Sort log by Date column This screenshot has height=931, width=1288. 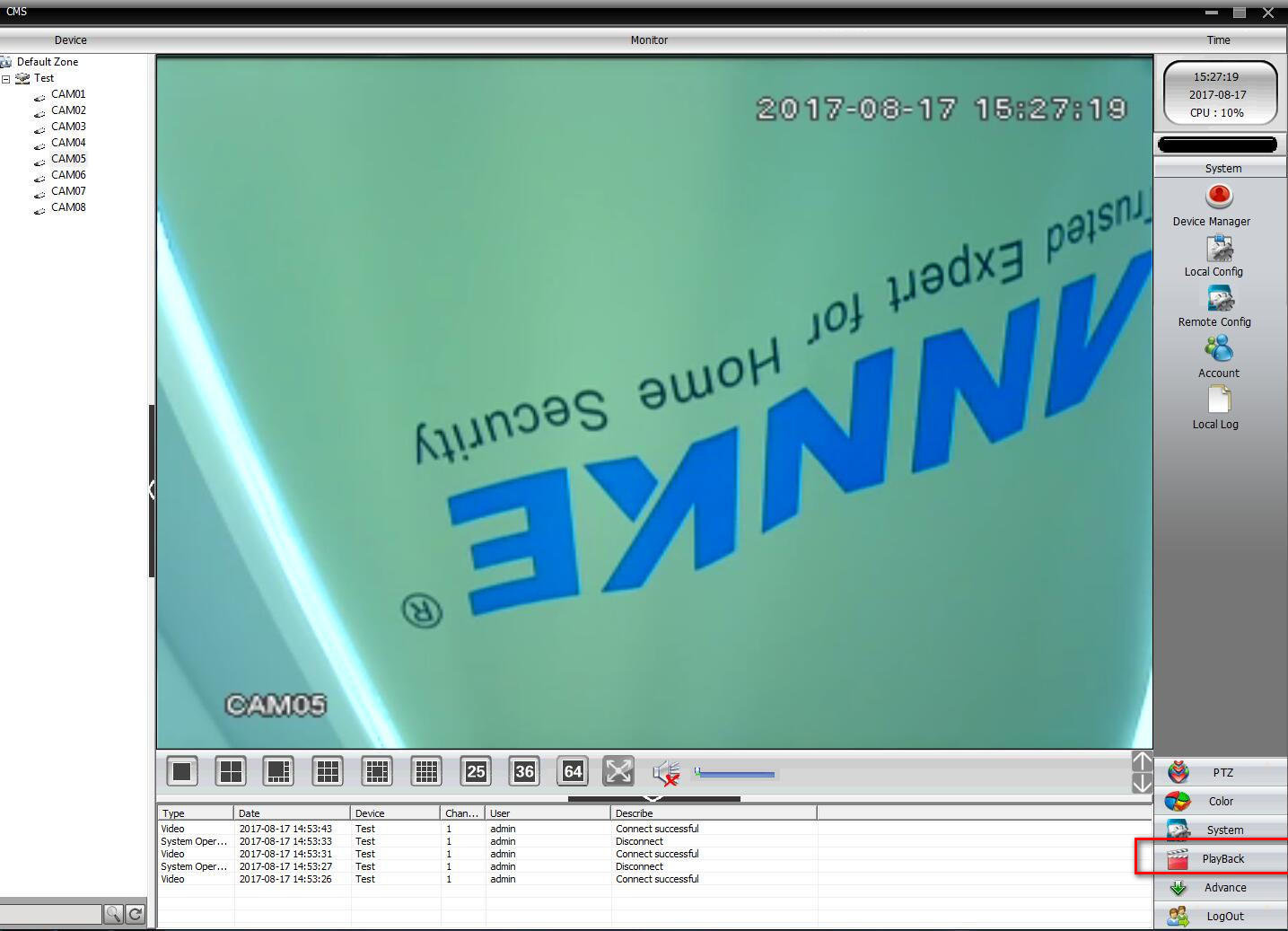pyautogui.click(x=292, y=813)
